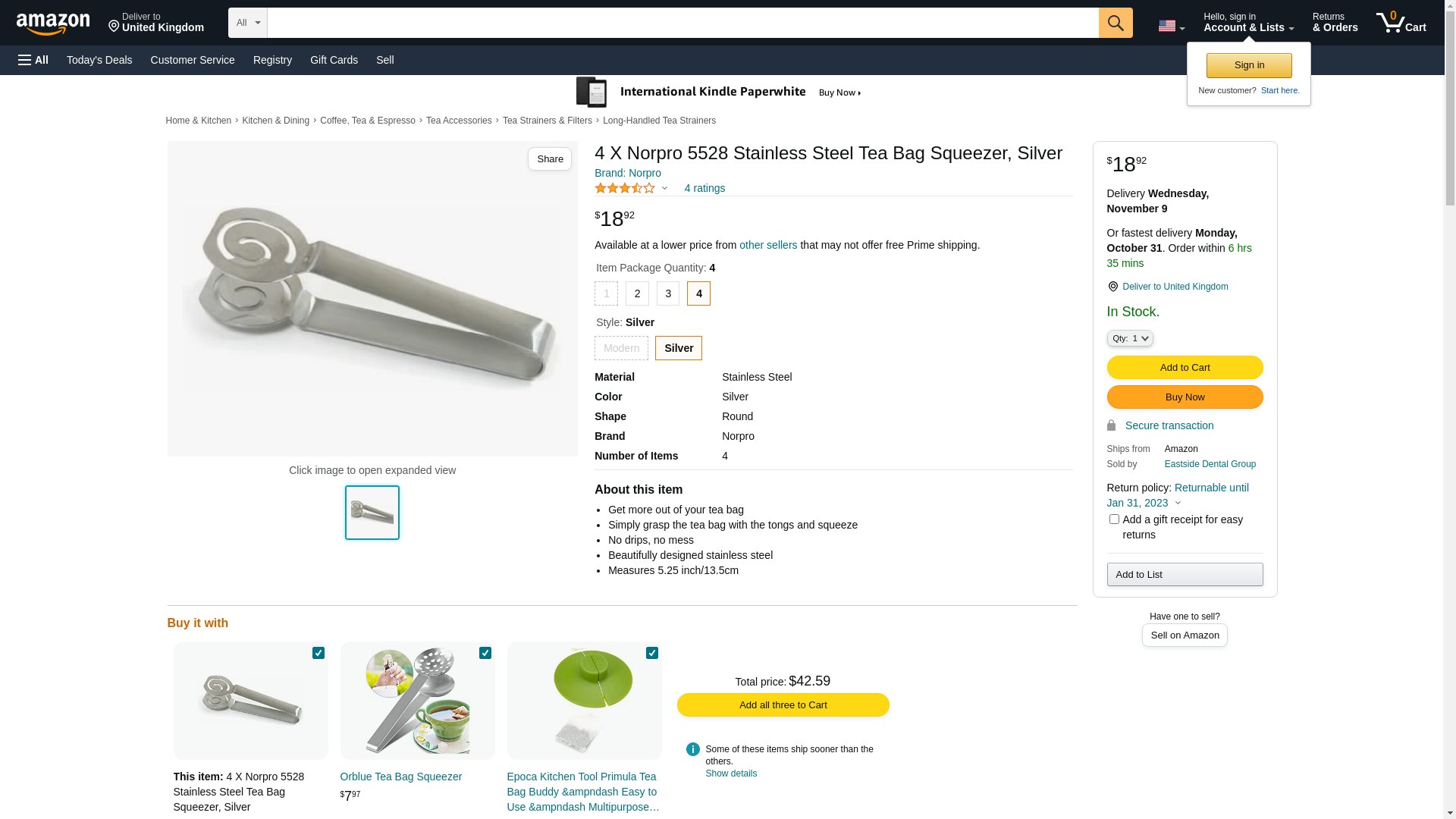1456x819 pixels.
Task: Open the search category All dropdown
Action: click(x=248, y=23)
